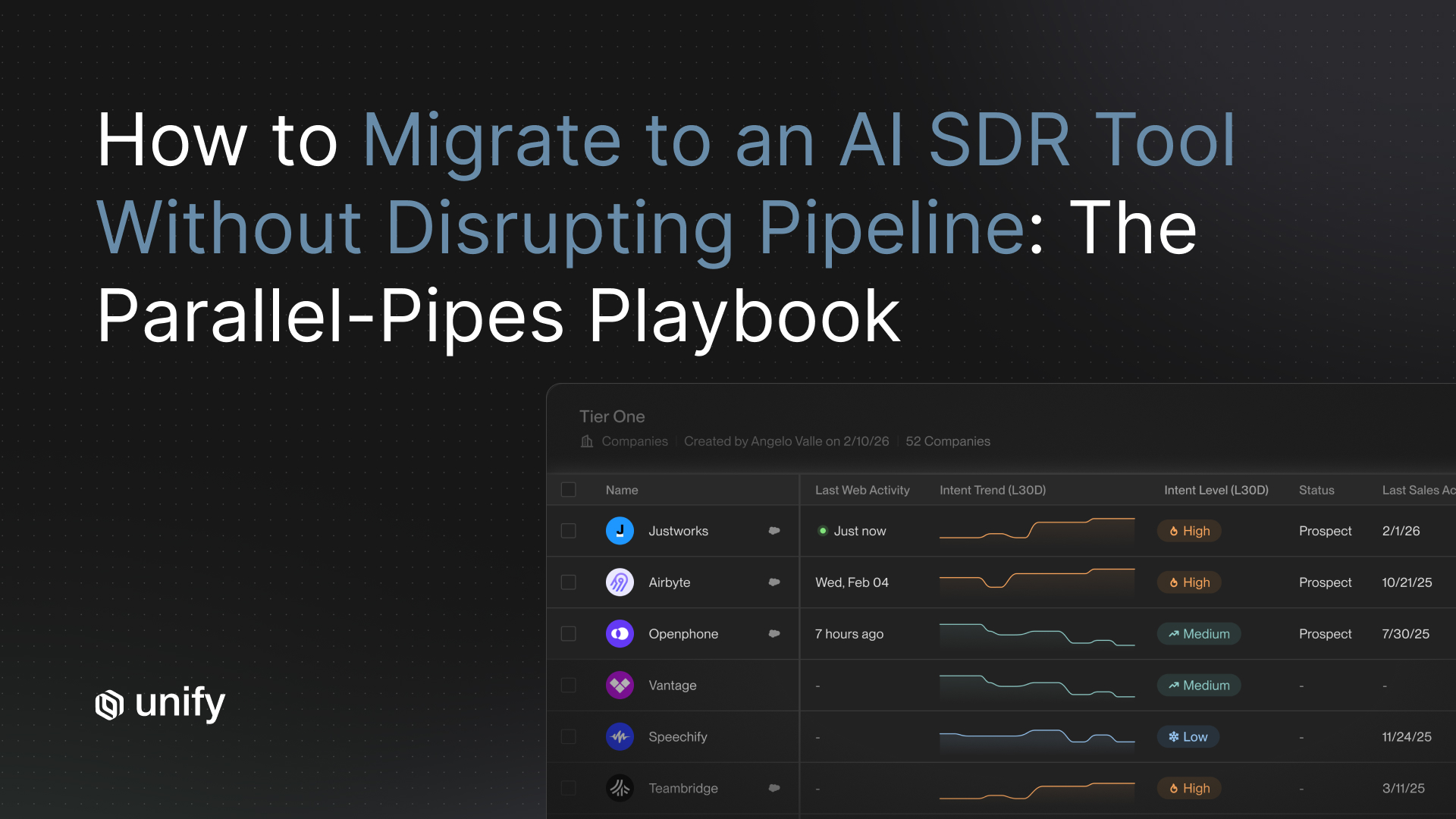Viewport: 1456px width, 819px height.
Task: Click the unify wordmark text
Action: (x=180, y=704)
